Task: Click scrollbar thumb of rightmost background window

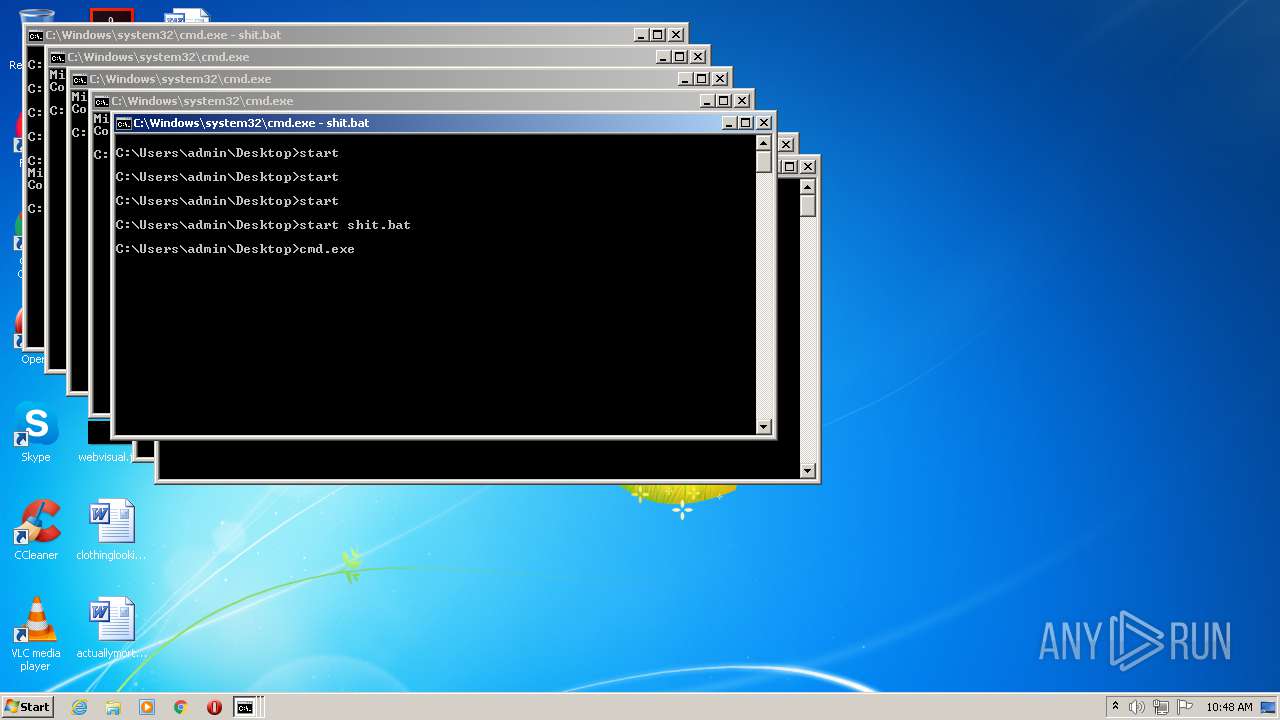Action: (808, 206)
